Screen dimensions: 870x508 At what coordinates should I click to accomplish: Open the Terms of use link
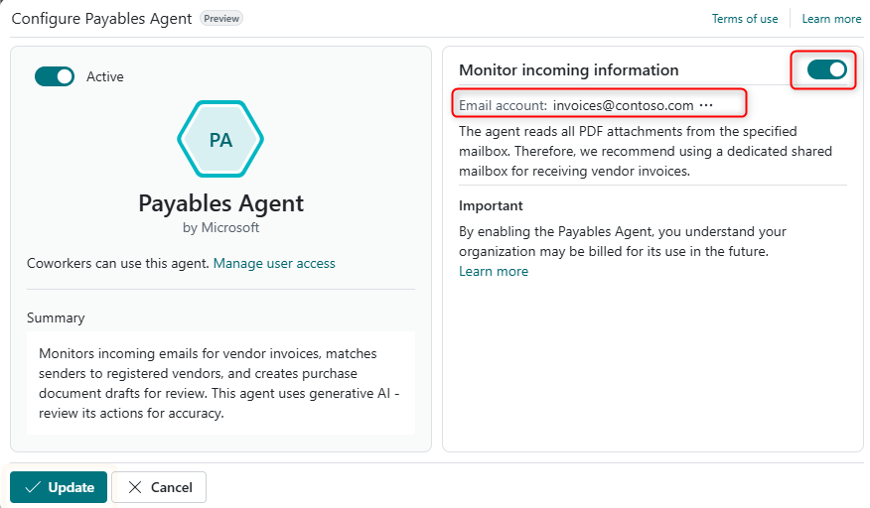744,19
